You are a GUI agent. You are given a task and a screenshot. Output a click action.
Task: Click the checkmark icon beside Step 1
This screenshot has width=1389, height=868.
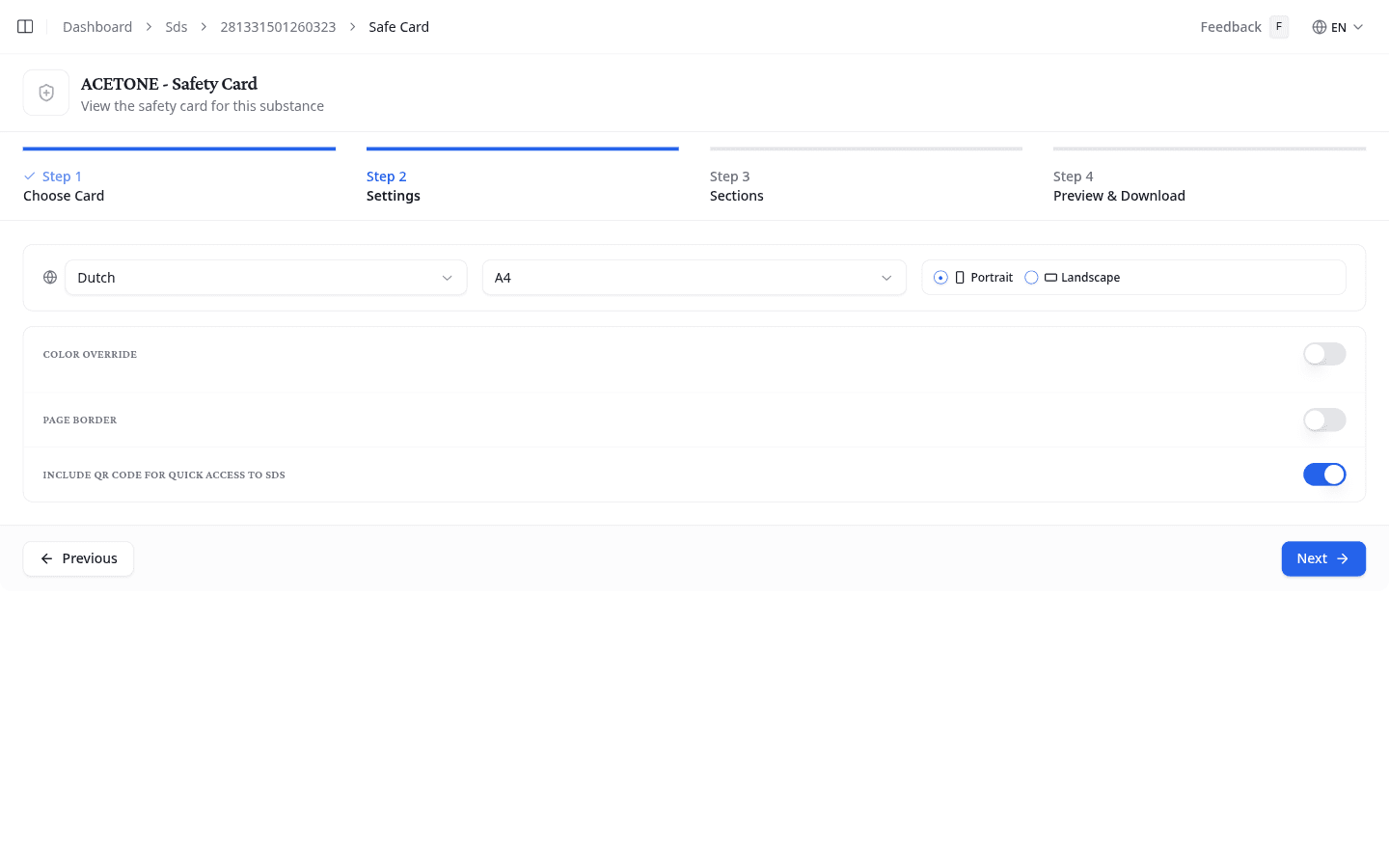point(28,176)
